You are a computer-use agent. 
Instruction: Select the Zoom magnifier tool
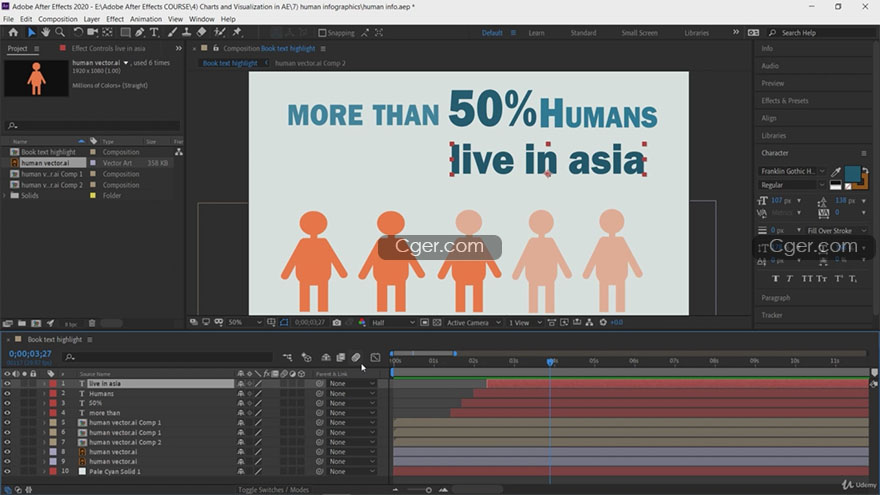pyautogui.click(x=60, y=33)
